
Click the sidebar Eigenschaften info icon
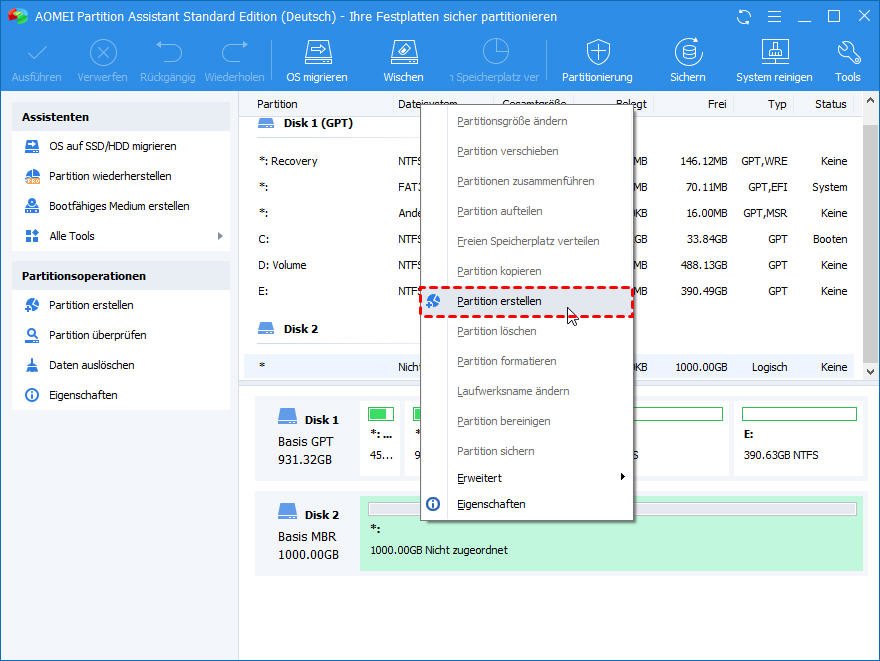point(32,395)
